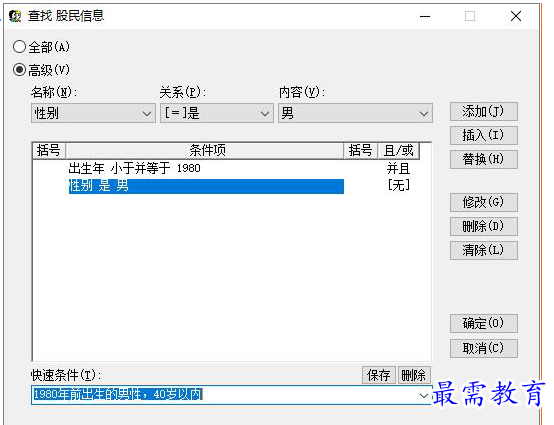Click the left 括号 column header
554x425 pixels.
click(49, 151)
